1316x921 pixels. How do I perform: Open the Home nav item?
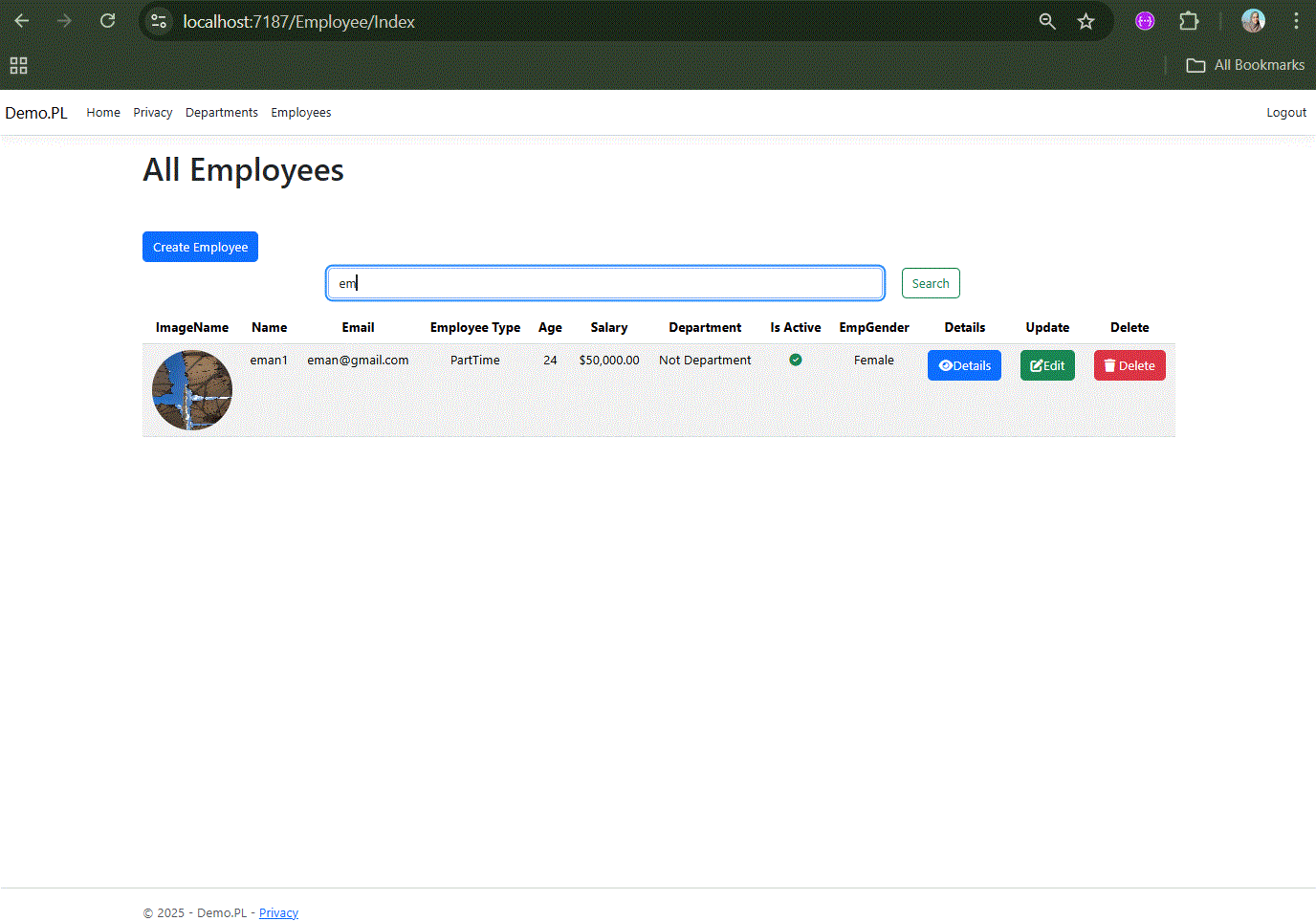(x=103, y=113)
